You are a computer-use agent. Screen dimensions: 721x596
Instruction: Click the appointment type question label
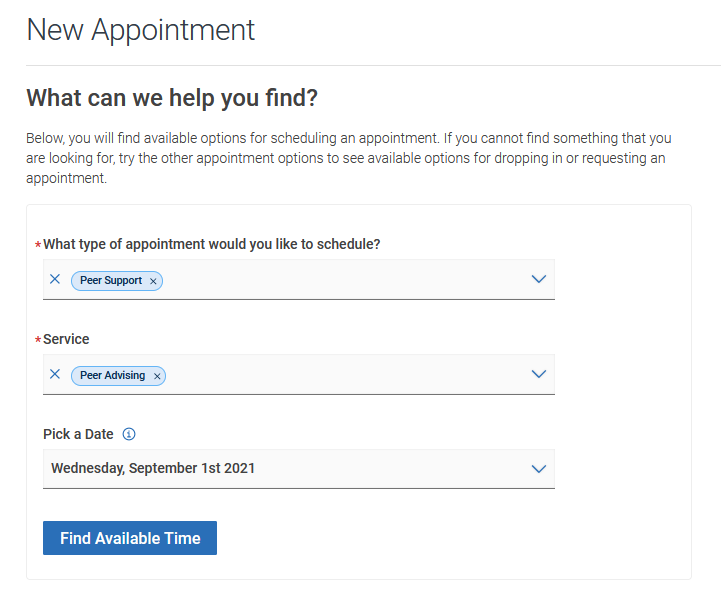212,244
